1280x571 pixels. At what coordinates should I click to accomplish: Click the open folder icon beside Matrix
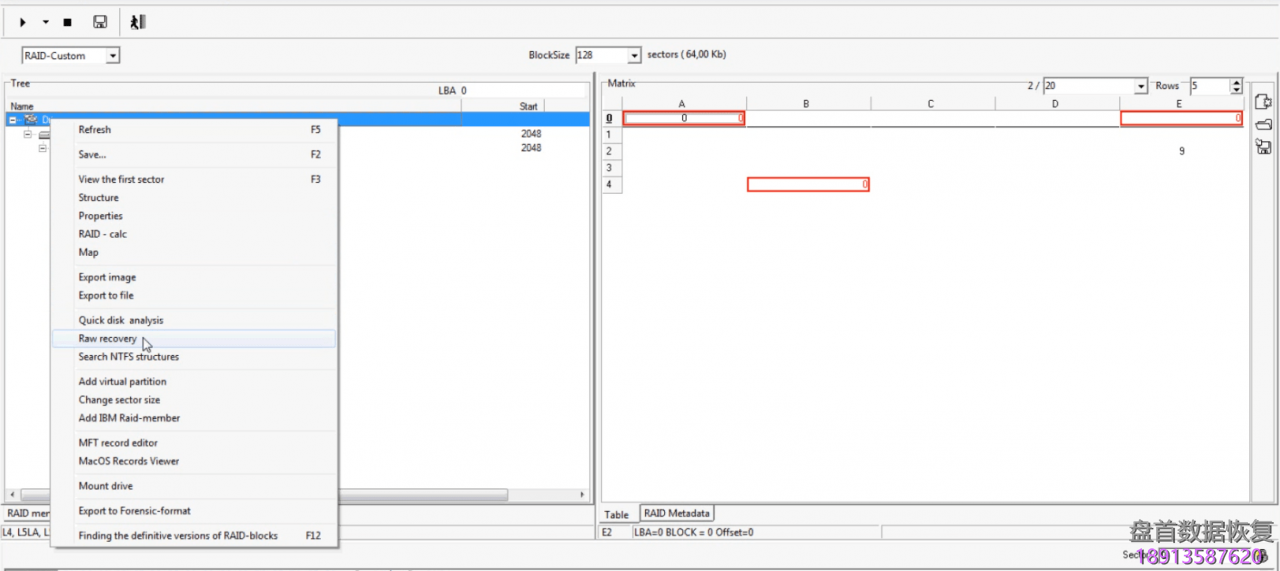tap(1263, 124)
